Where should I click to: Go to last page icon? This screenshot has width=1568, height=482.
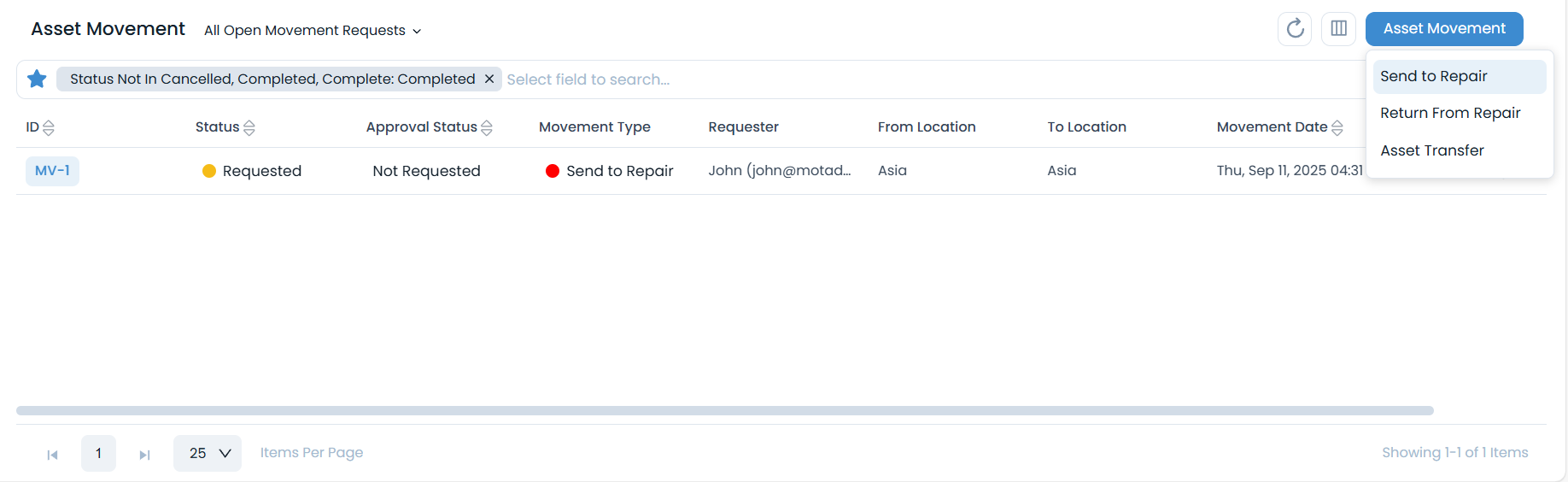[144, 455]
